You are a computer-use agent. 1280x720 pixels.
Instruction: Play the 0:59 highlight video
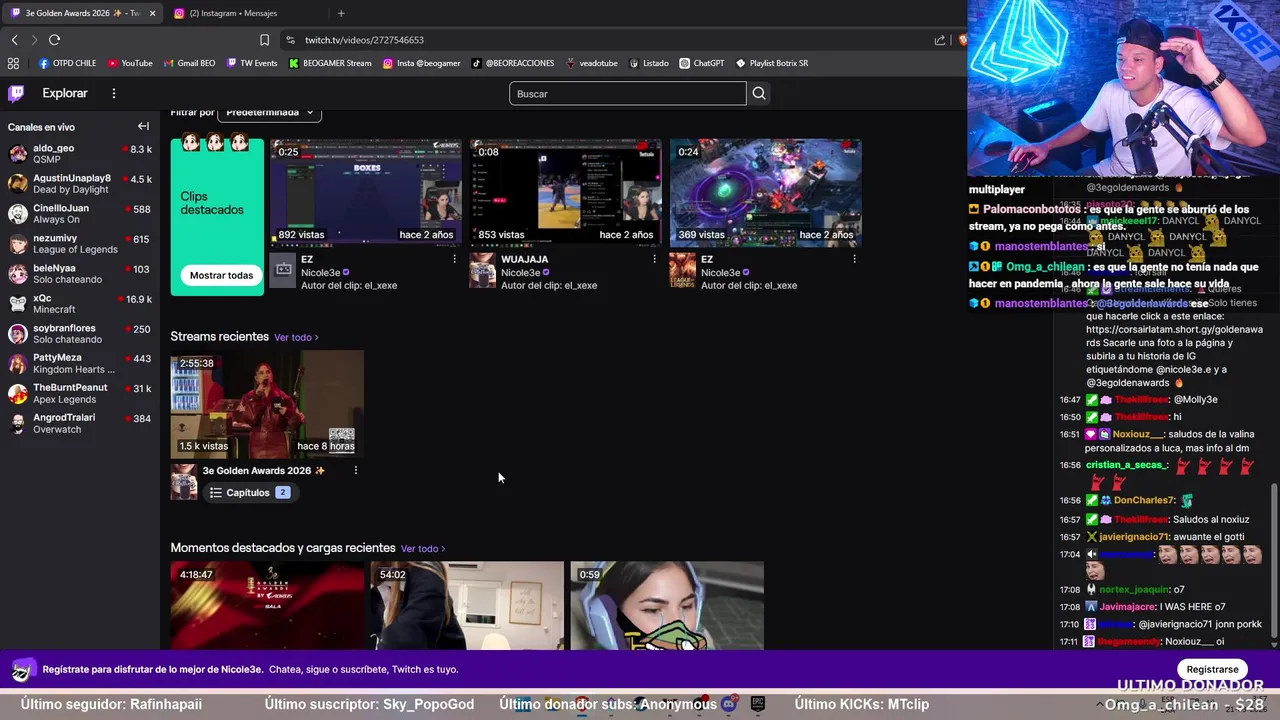coord(667,606)
